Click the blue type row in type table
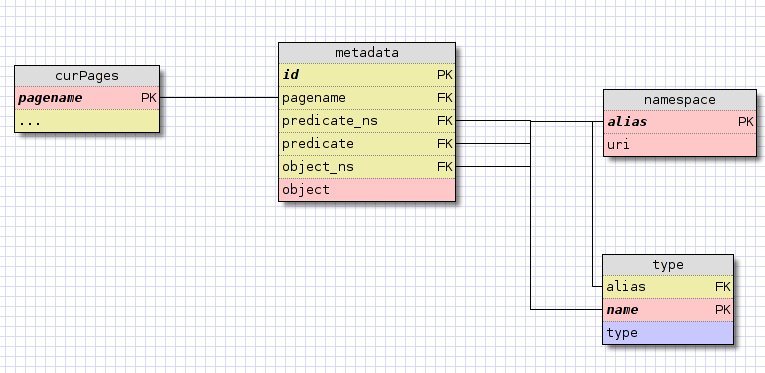This screenshot has height=373, width=765. (668, 333)
